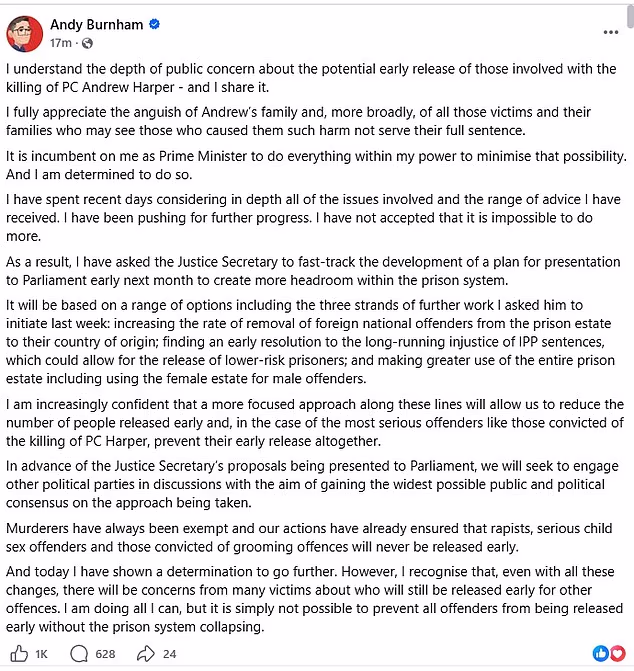This screenshot has width=634, height=671.
Task: Click the paragraph about Justice Secretary fast-track
Action: click(x=313, y=271)
